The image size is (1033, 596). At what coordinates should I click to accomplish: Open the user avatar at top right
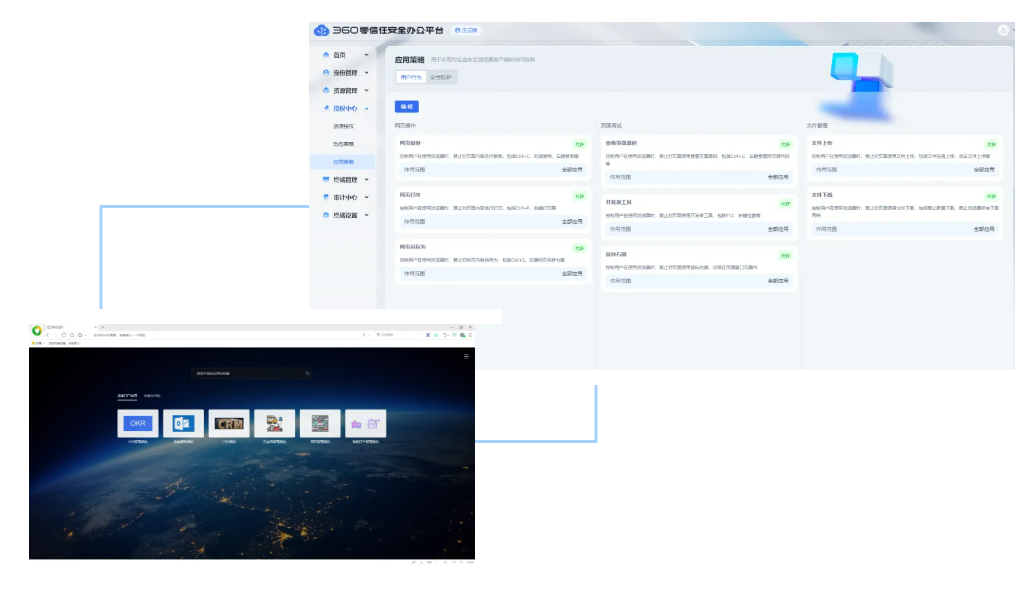(1003, 31)
